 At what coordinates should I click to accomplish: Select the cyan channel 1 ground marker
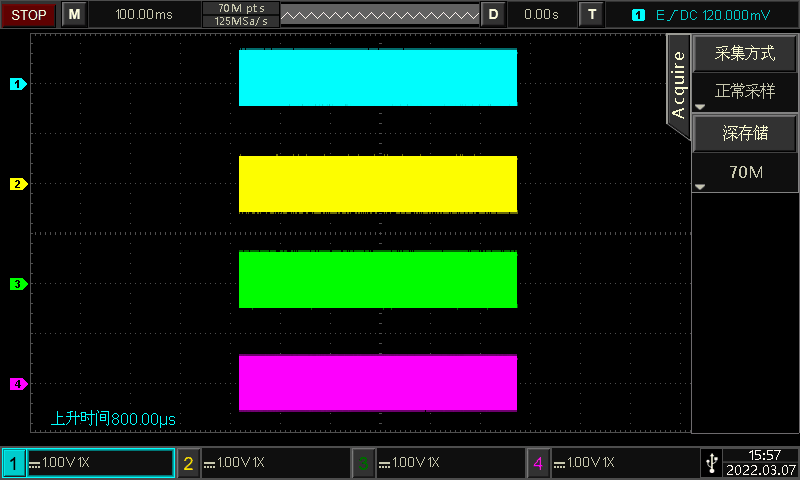point(17,85)
